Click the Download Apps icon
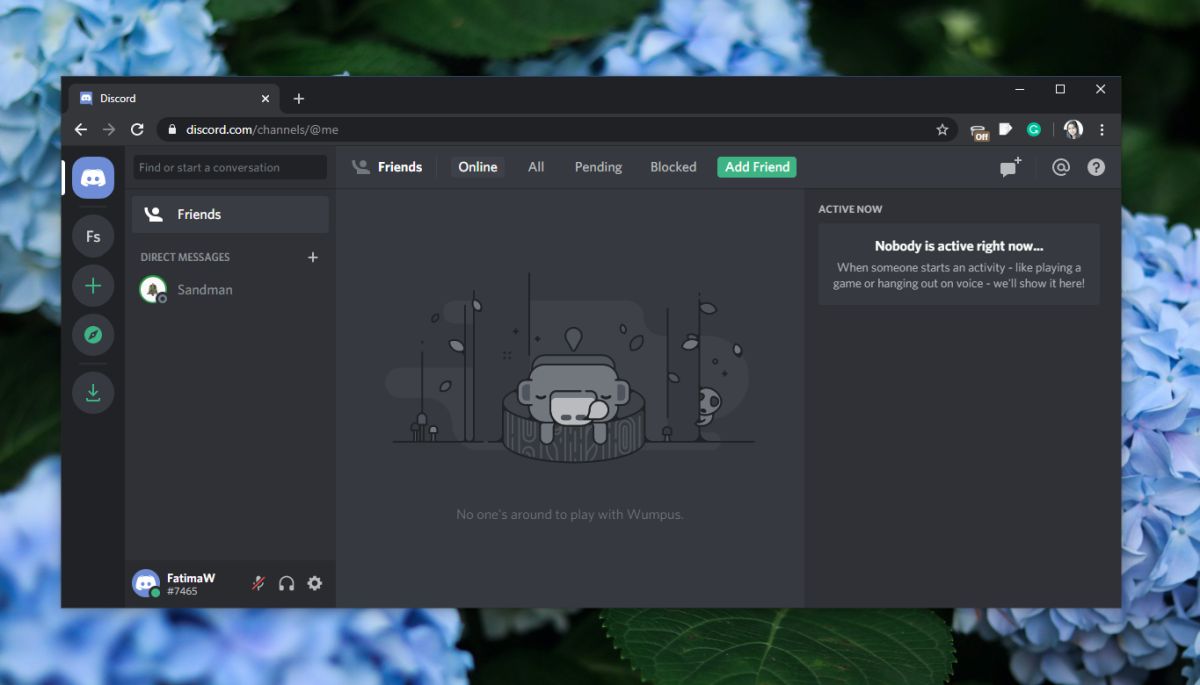The height and width of the screenshot is (685, 1200). pos(93,393)
